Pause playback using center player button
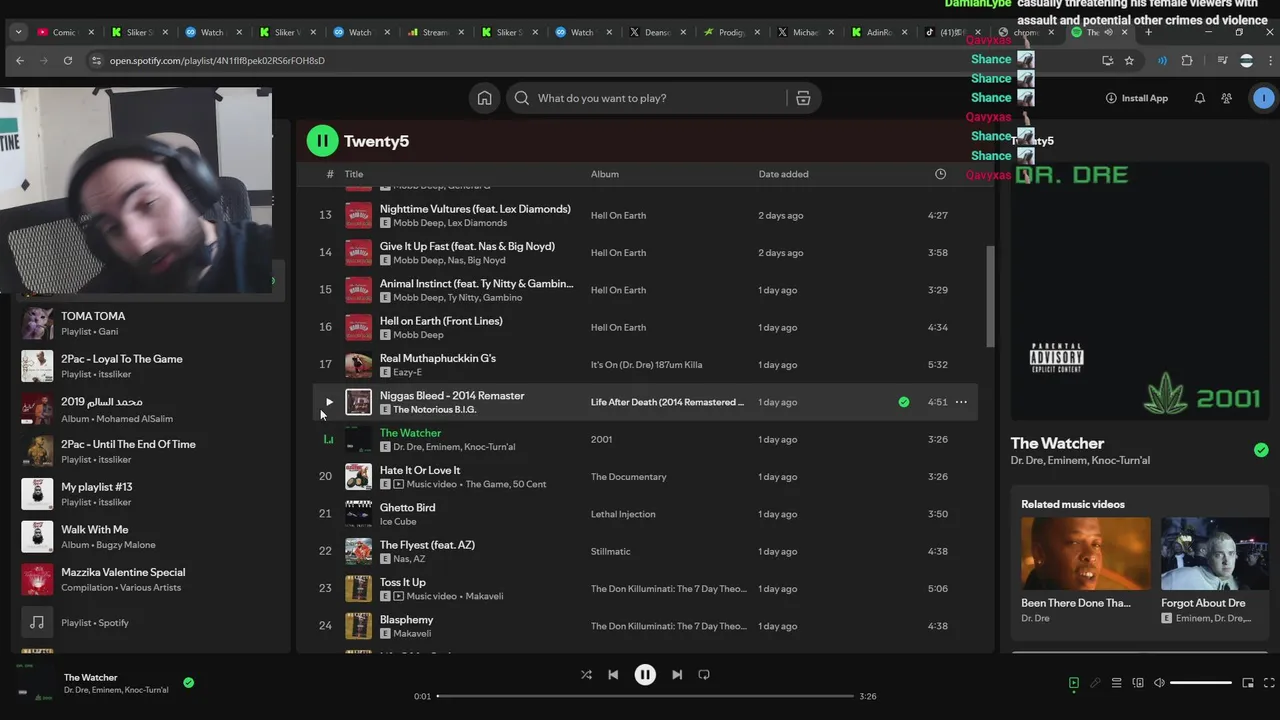The image size is (1280, 720). (x=645, y=675)
